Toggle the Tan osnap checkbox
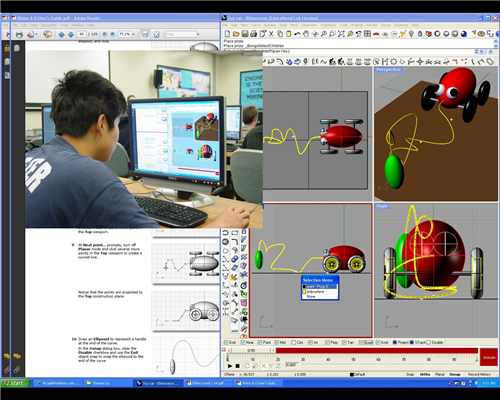The height and width of the screenshot is (400, 500). point(344,342)
